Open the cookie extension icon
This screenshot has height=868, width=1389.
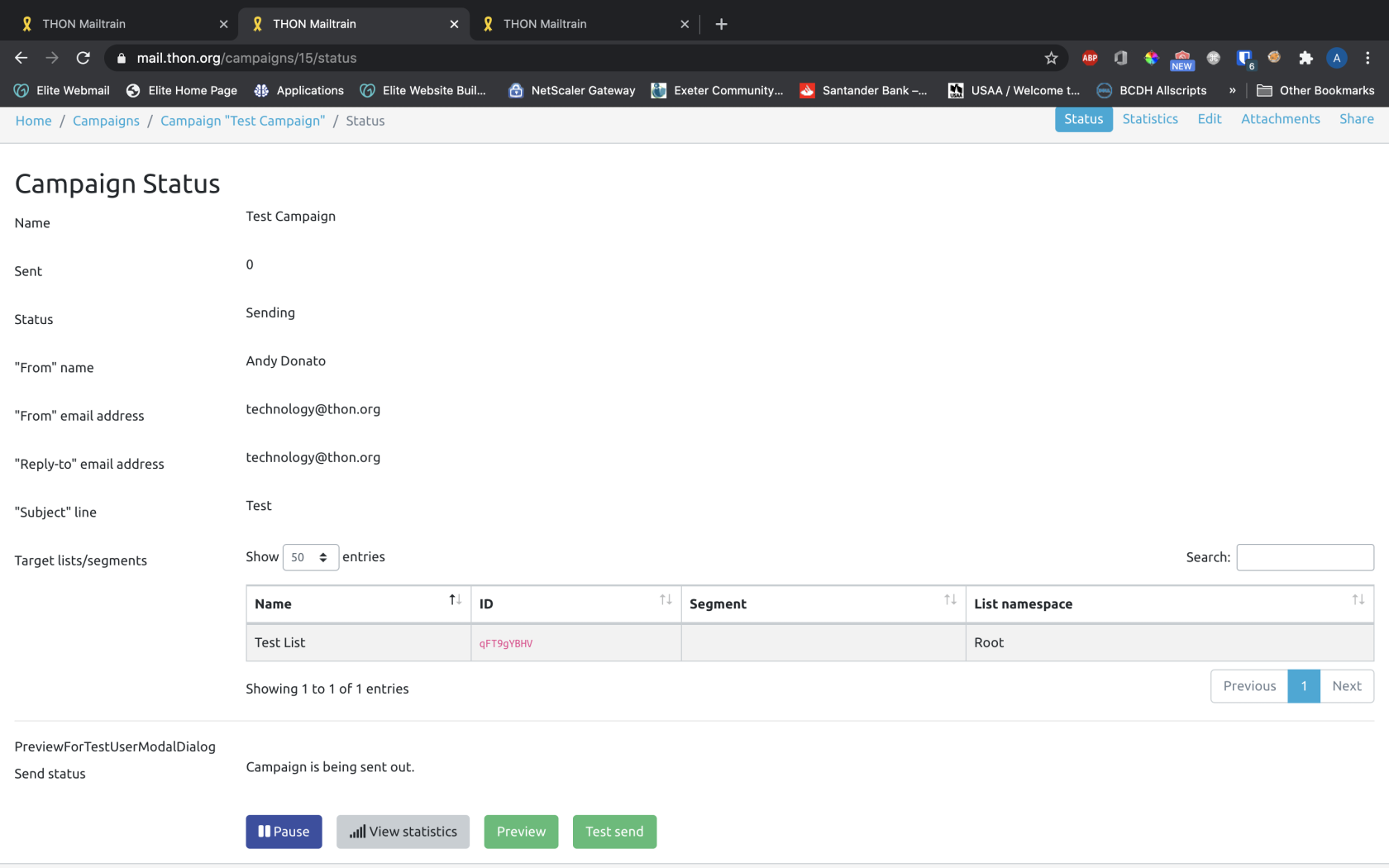(x=1274, y=57)
